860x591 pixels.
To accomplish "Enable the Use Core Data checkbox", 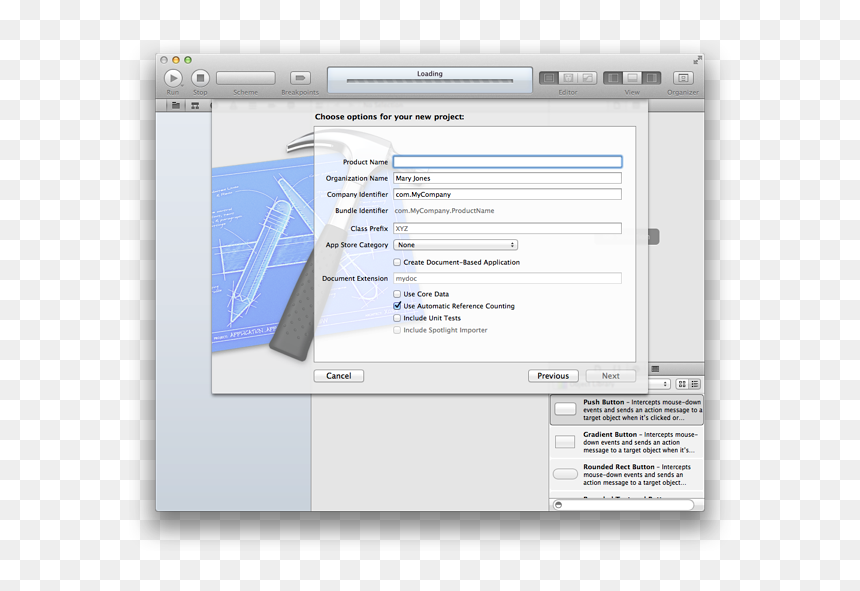I will coord(397,294).
